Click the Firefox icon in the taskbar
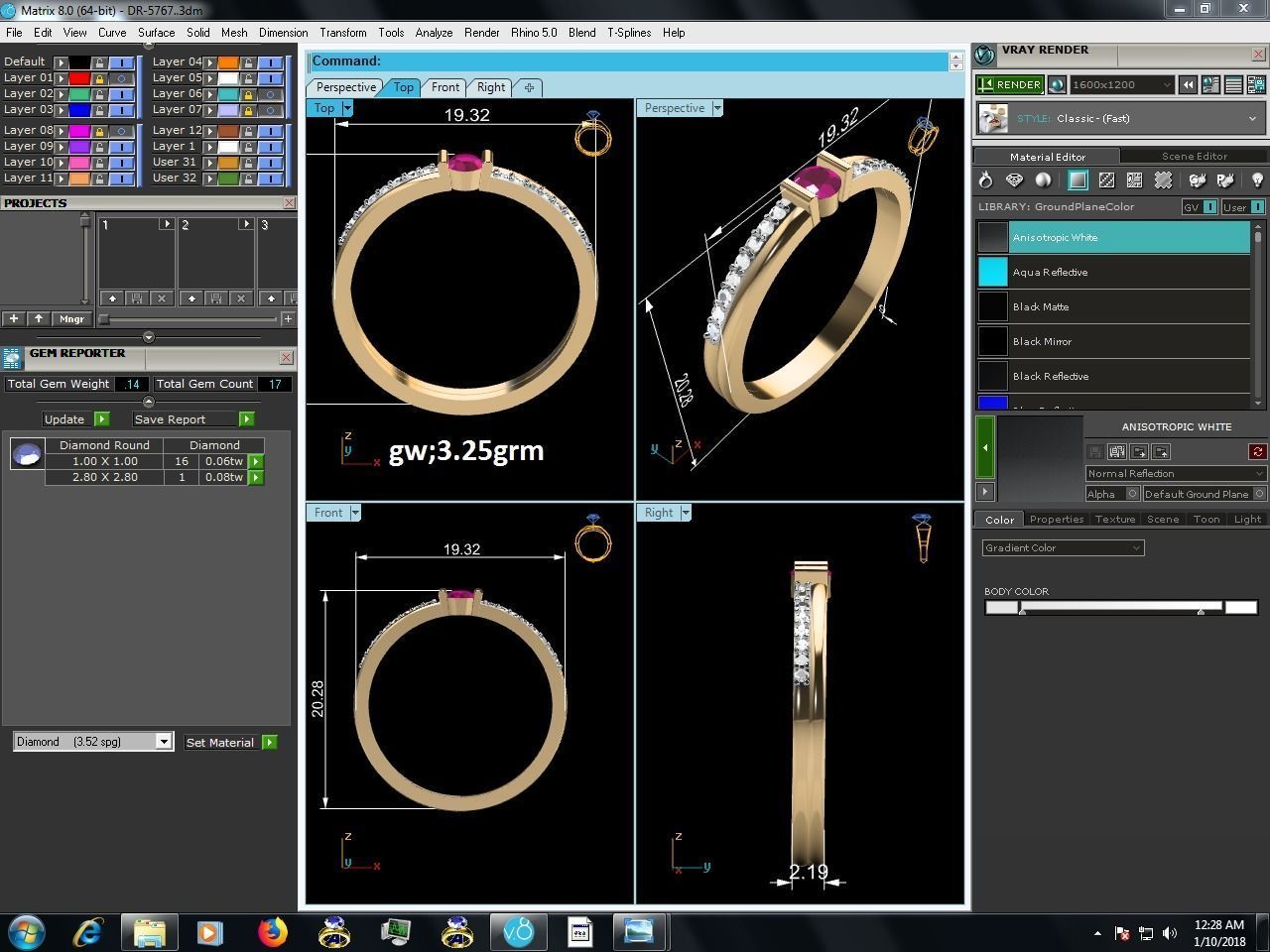Image resolution: width=1270 pixels, height=952 pixels. 272,932
